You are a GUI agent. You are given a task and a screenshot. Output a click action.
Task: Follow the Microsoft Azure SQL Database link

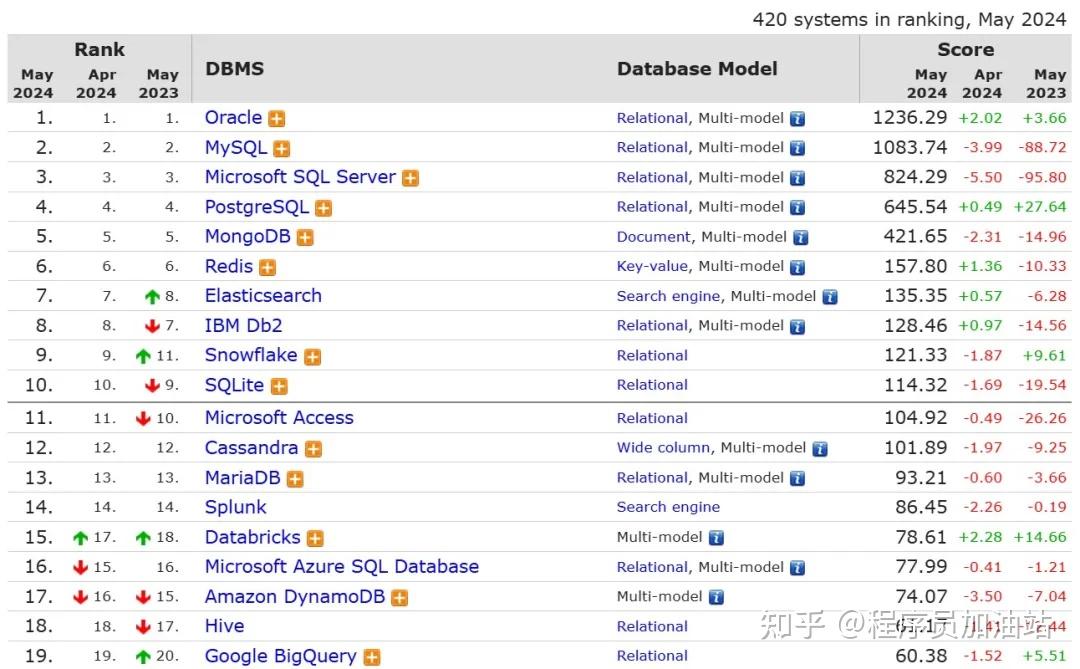341,566
